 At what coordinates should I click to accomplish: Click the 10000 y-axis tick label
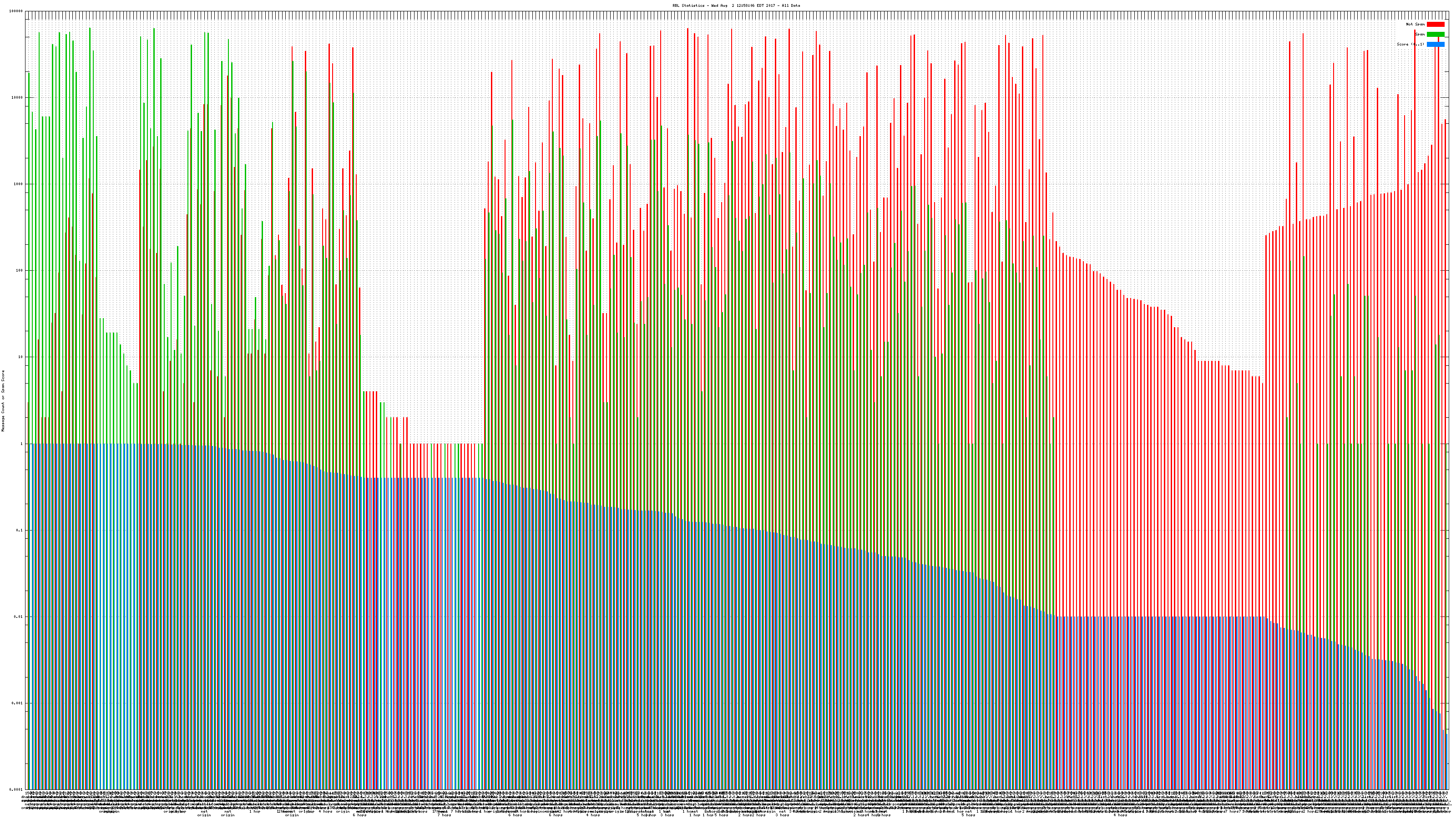click(x=18, y=98)
